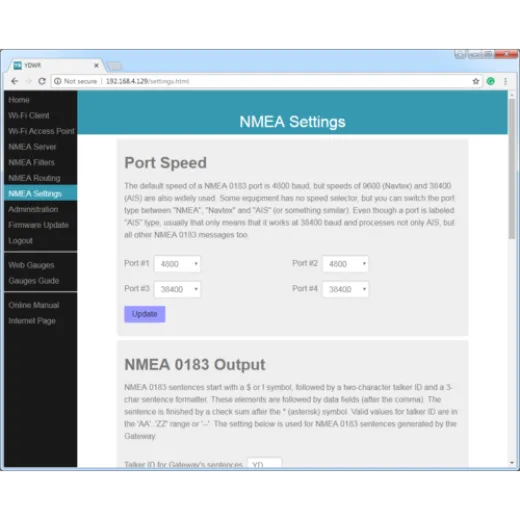Open the browser three-dot menu
The width and height of the screenshot is (520, 520).
click(x=505, y=81)
